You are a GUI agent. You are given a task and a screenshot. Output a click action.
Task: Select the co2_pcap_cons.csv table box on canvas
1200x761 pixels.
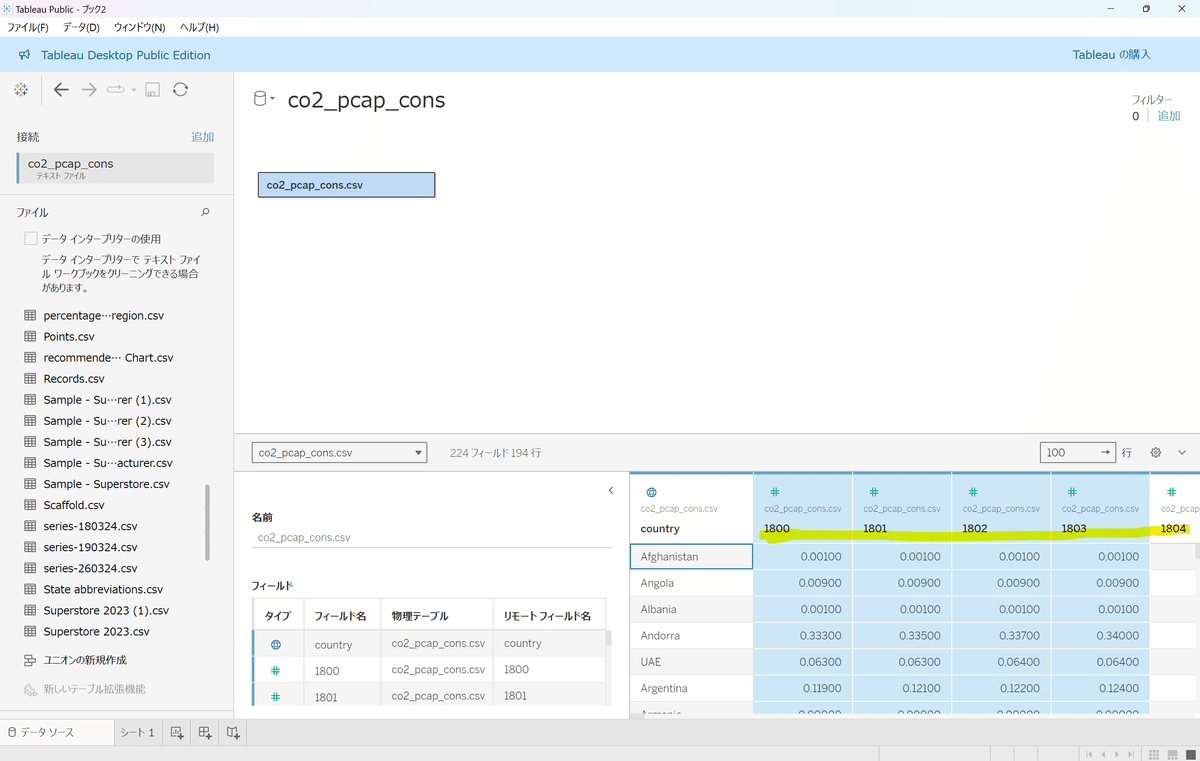click(346, 185)
